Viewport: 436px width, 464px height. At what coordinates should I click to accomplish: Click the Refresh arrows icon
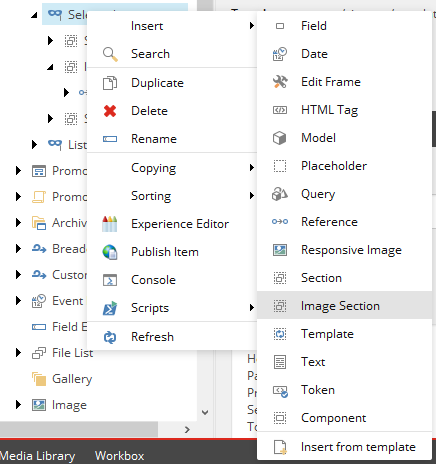click(x=110, y=337)
